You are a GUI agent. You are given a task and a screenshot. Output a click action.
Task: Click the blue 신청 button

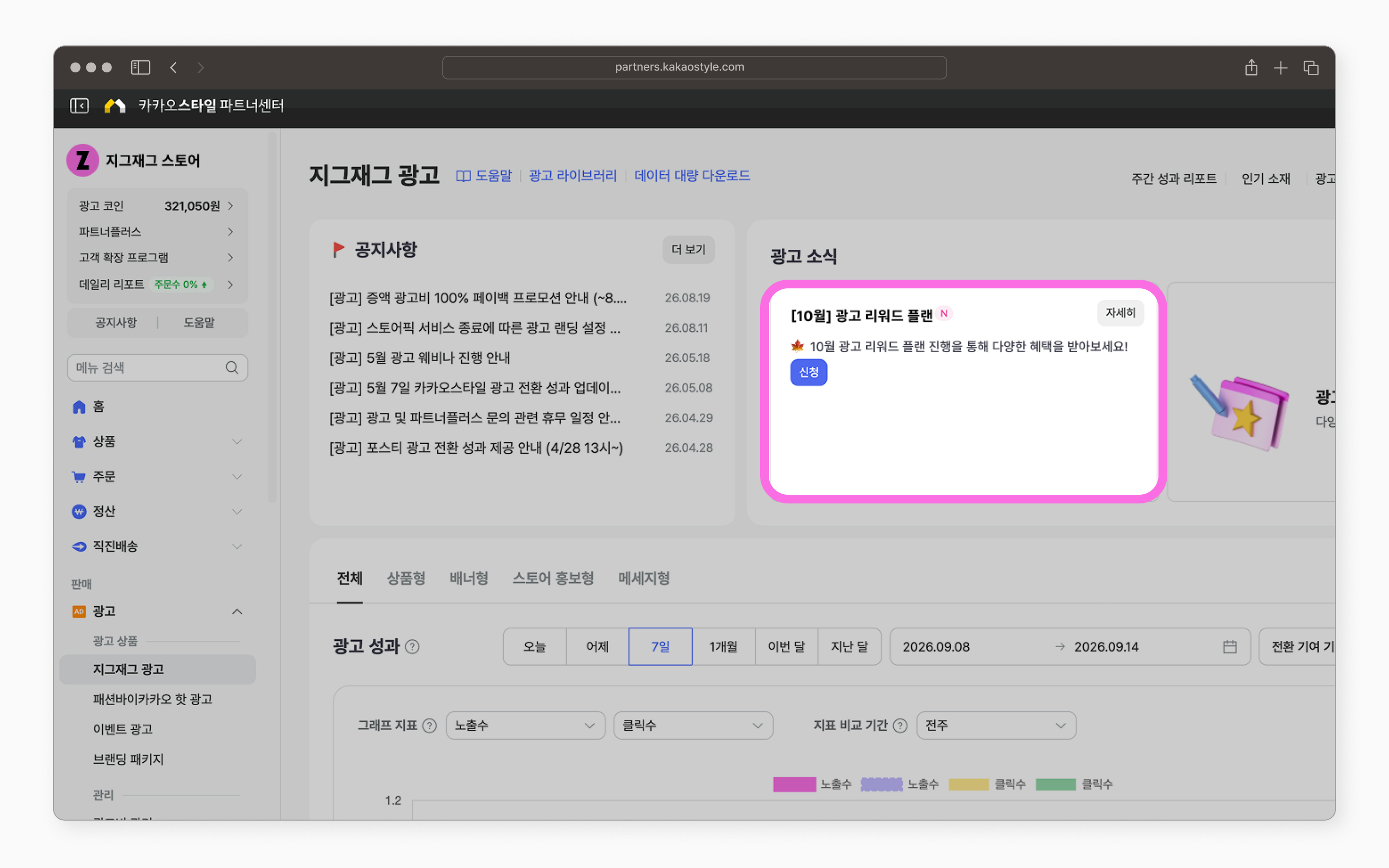pos(809,372)
